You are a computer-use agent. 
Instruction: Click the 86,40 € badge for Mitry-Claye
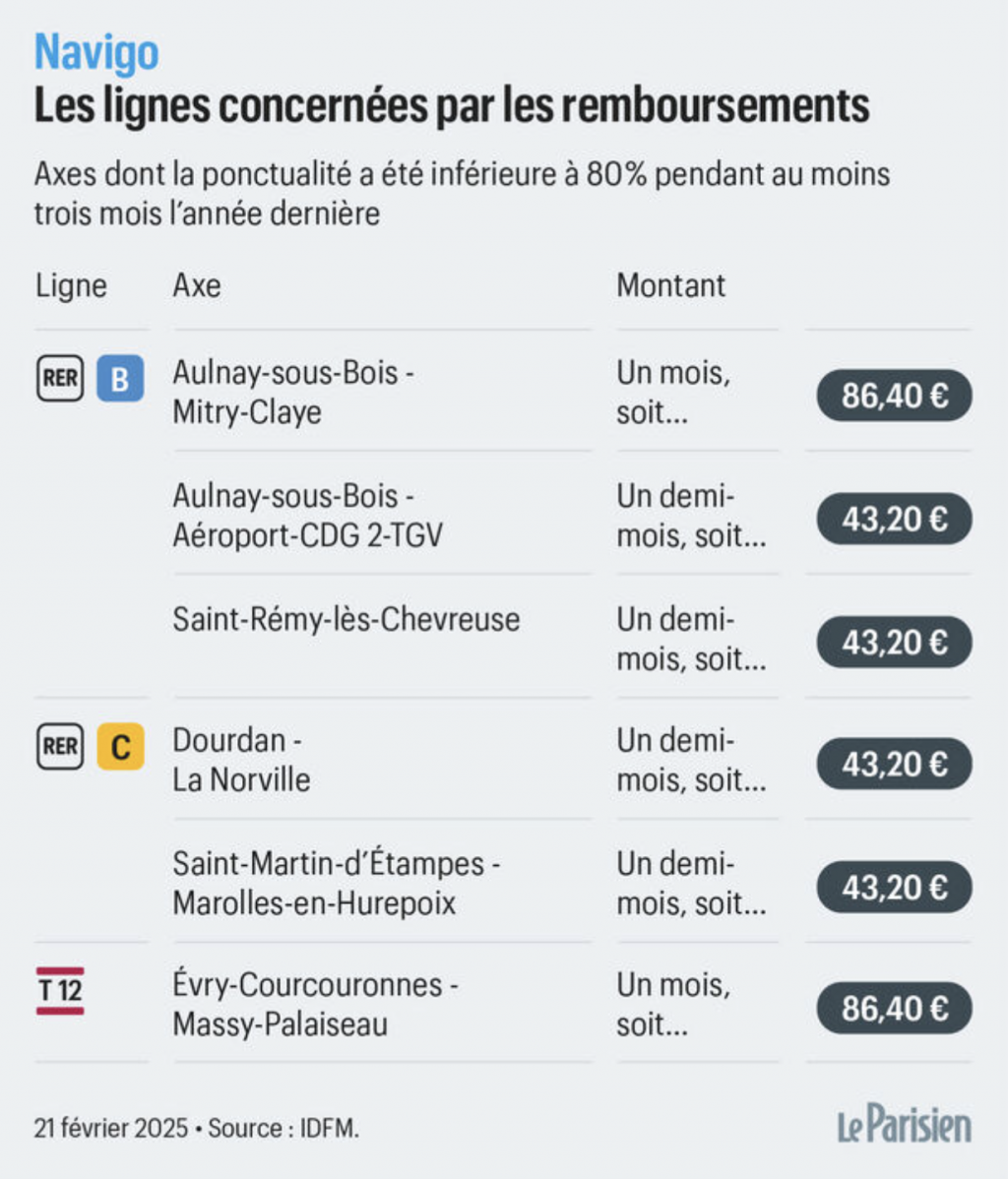[x=895, y=396]
